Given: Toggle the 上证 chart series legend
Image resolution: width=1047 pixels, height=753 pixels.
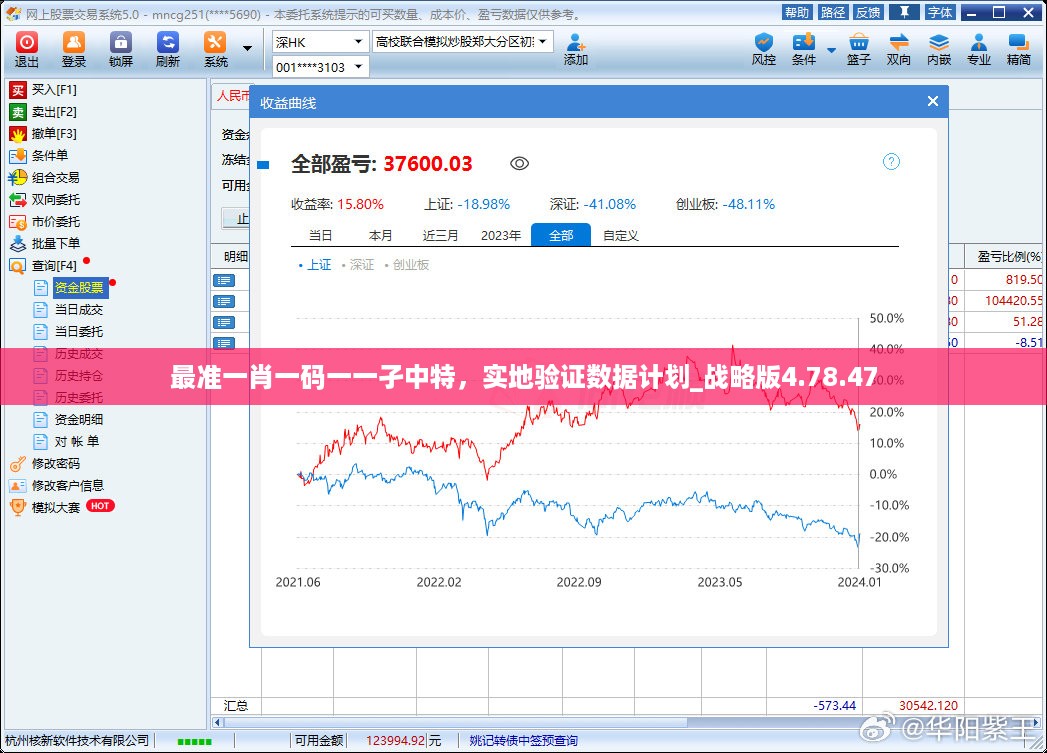Looking at the screenshot, I should pyautogui.click(x=315, y=265).
